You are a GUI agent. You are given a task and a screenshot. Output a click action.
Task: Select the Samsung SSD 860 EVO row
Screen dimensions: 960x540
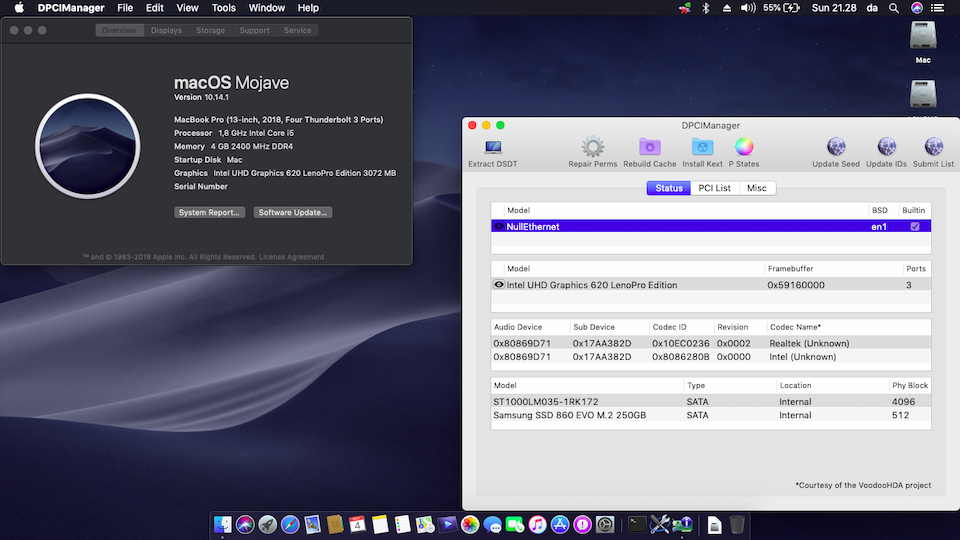711,415
